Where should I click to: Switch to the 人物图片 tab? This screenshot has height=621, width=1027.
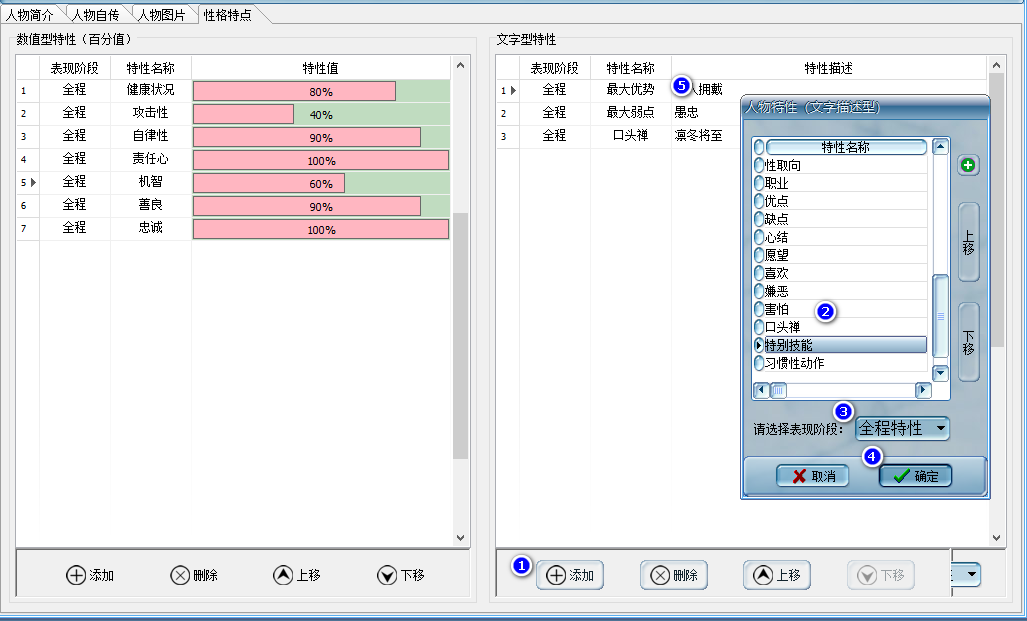tap(160, 14)
